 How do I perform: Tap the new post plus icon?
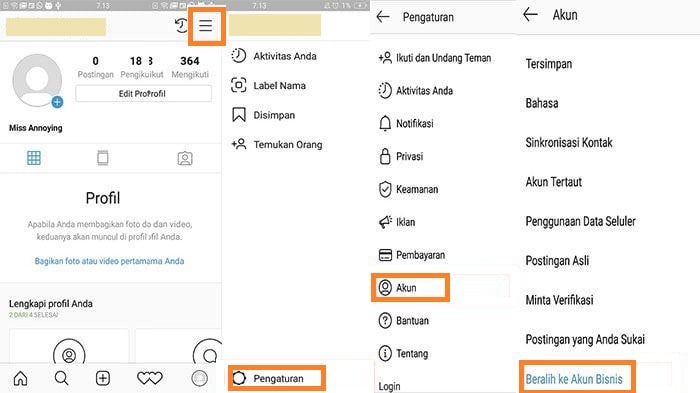103,378
